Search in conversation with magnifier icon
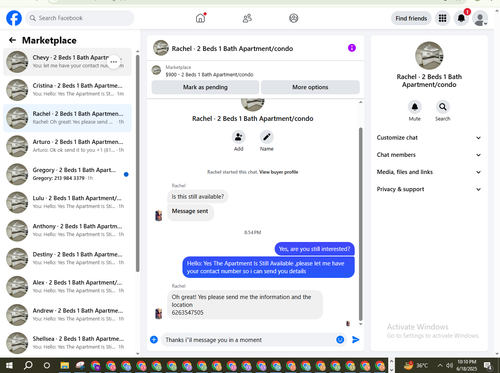 point(443,107)
